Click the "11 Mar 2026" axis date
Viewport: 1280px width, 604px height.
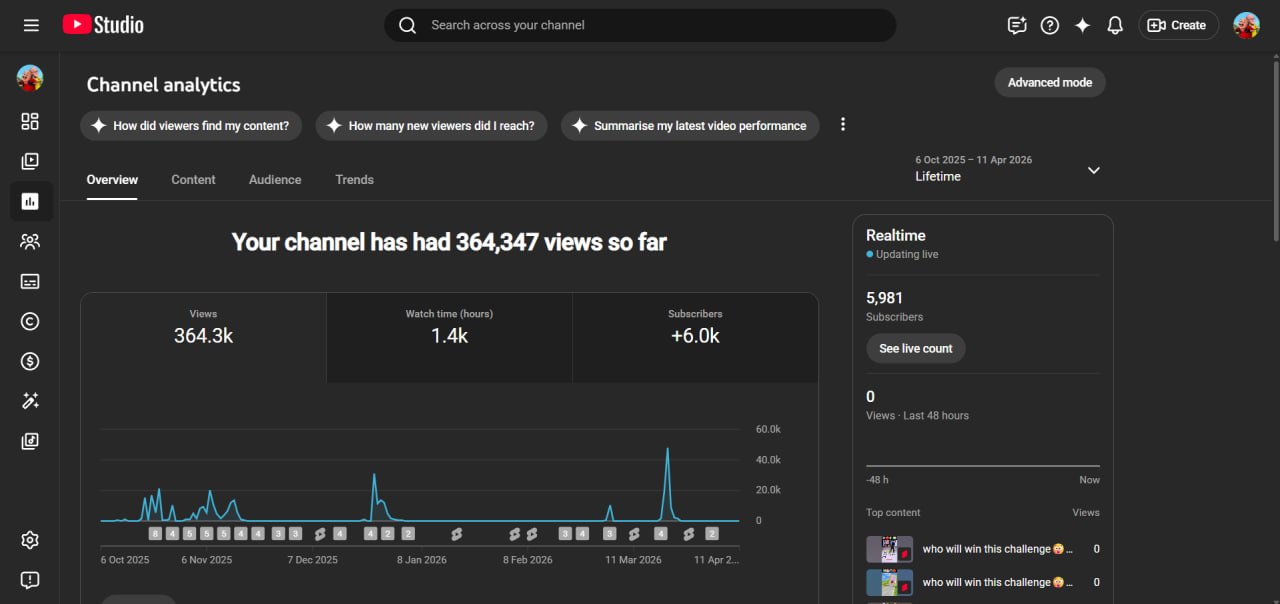coord(634,560)
